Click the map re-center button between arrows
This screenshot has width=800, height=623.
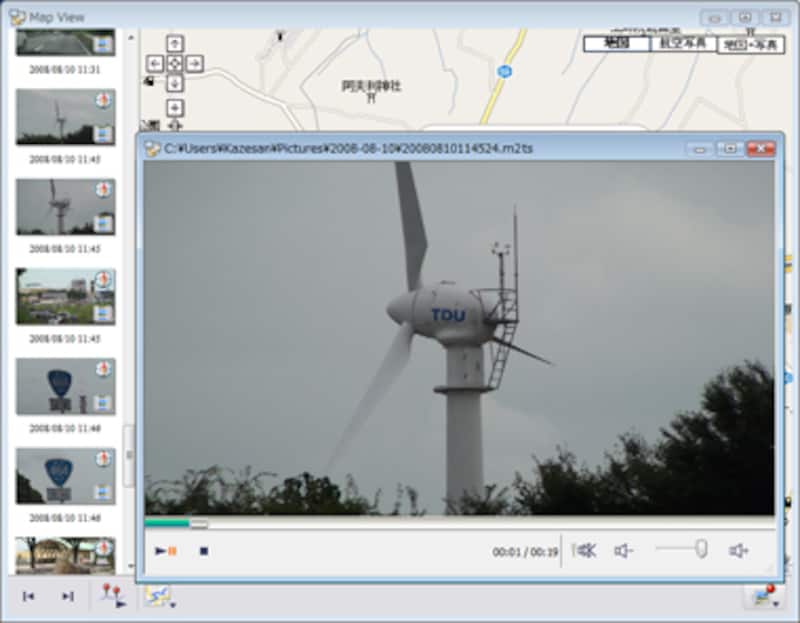[175, 63]
